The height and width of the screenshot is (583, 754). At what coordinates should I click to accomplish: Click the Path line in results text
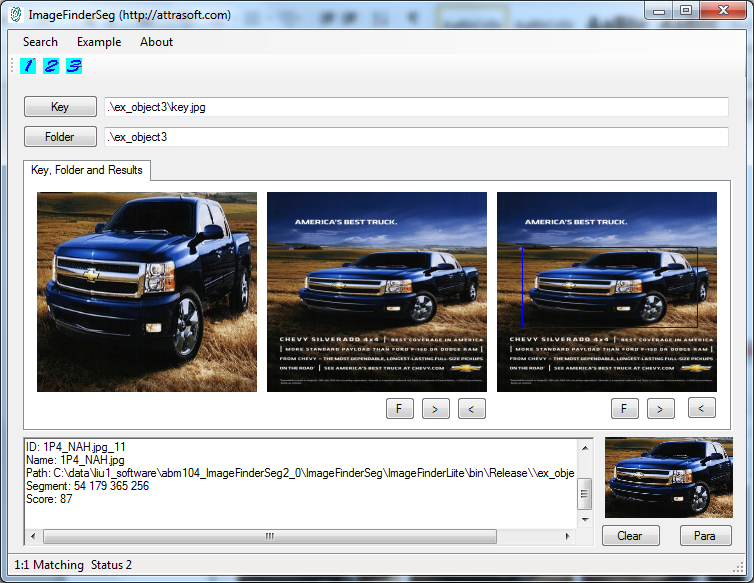coord(301,473)
